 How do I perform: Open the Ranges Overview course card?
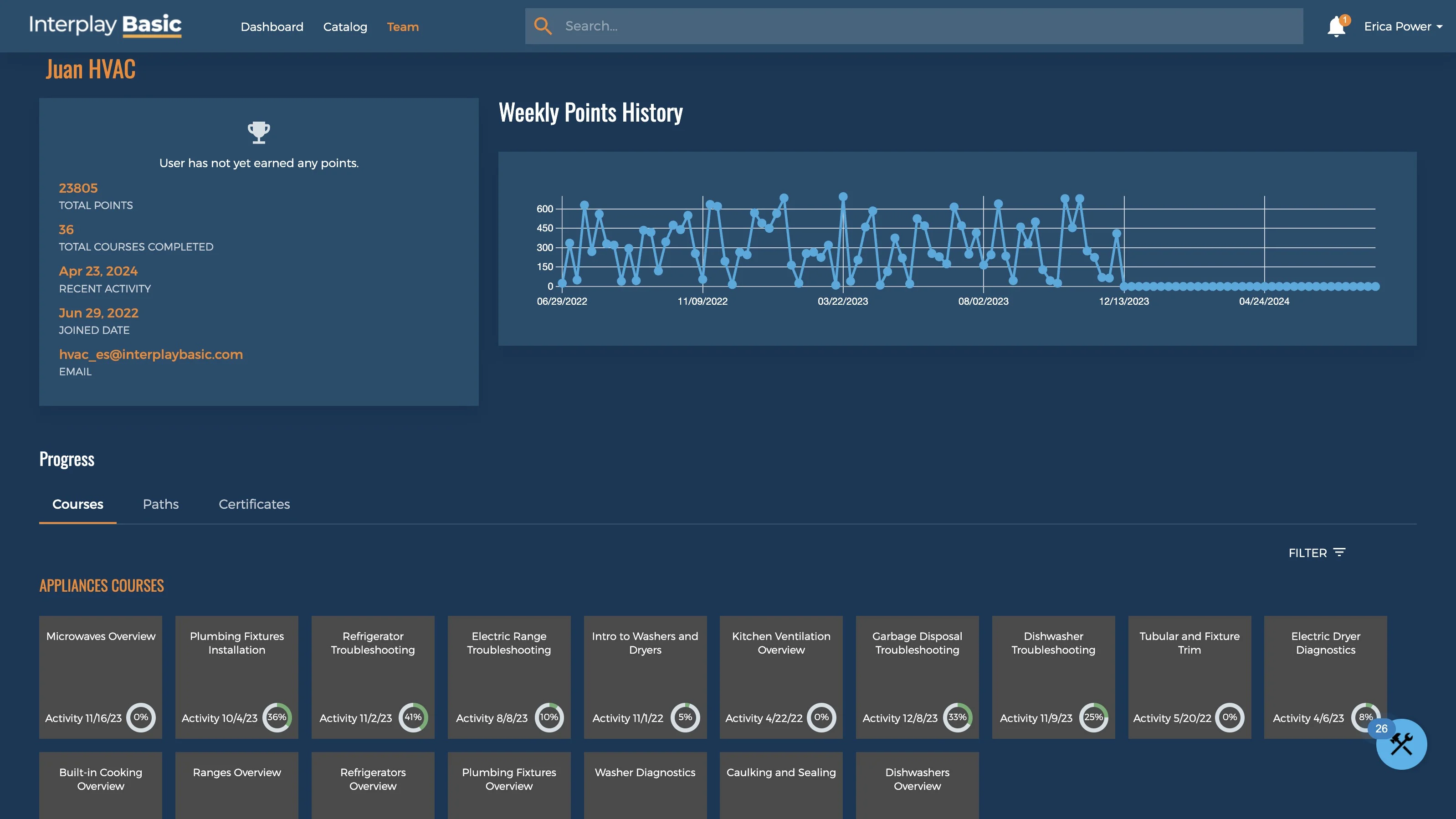(x=237, y=786)
